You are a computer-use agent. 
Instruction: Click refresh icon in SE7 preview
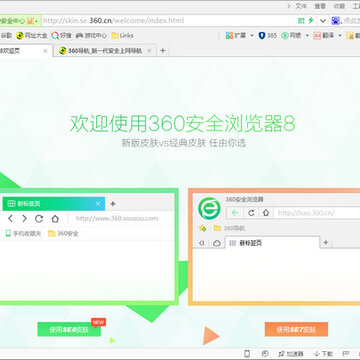coord(252,213)
